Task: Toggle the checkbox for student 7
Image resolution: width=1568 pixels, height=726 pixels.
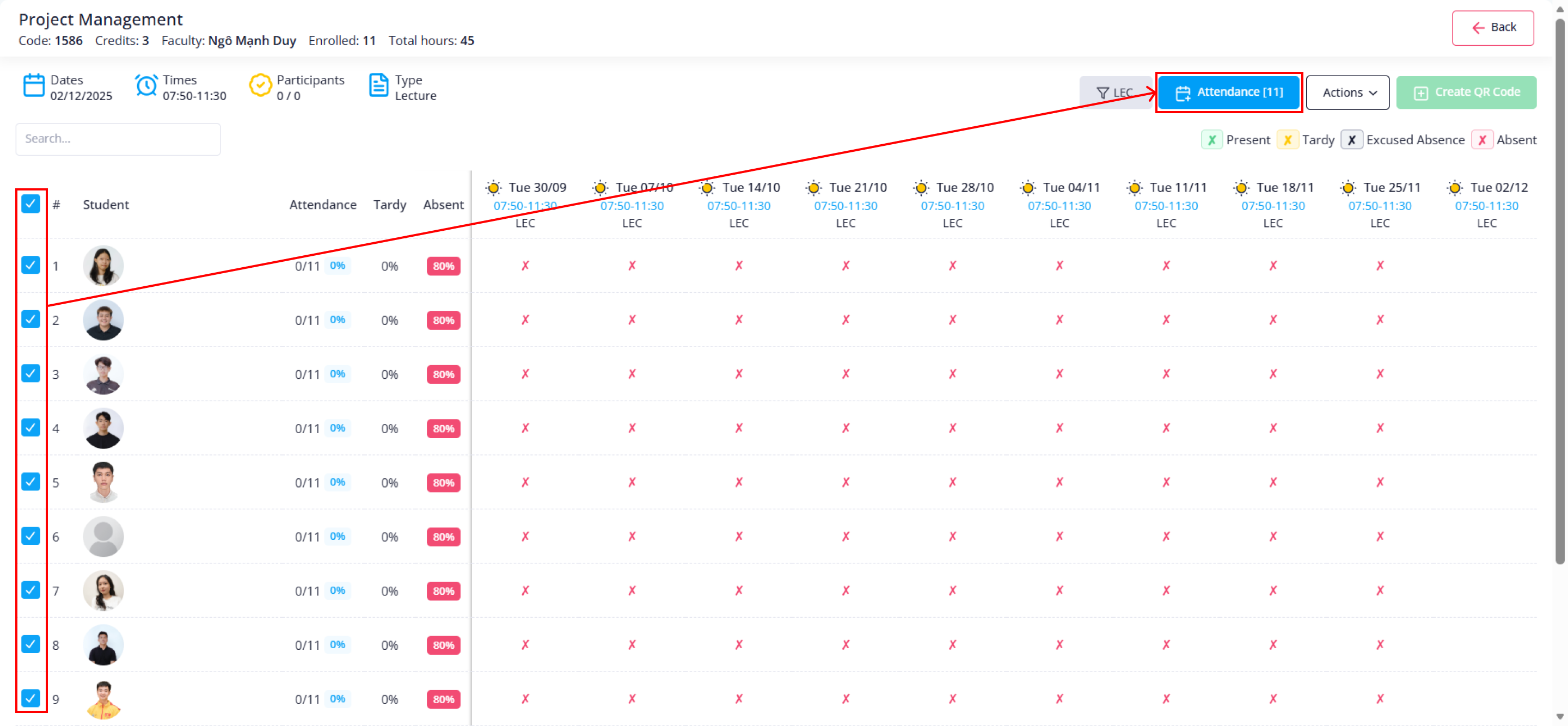Action: 30,590
